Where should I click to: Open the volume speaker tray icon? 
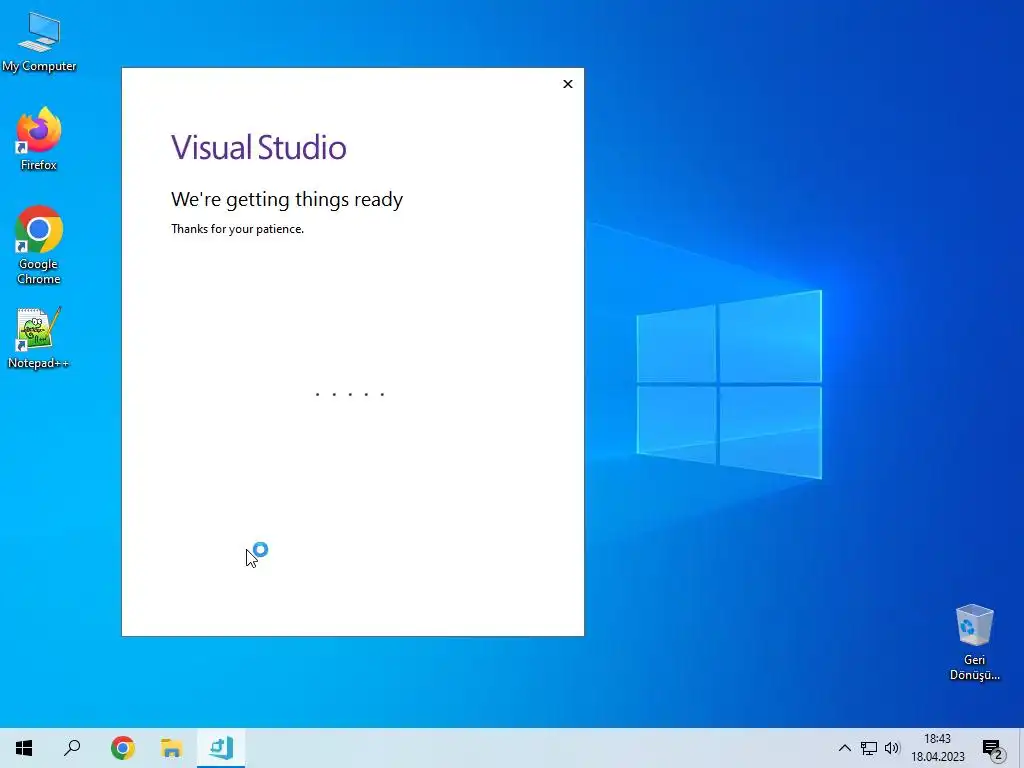point(892,748)
